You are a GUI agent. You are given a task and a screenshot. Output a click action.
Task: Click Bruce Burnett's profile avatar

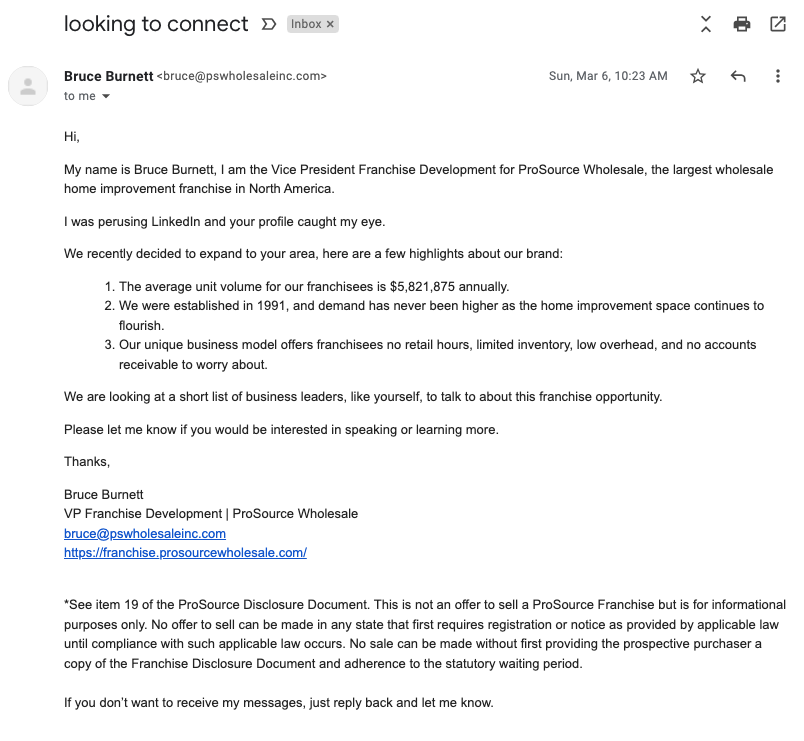pos(28,86)
